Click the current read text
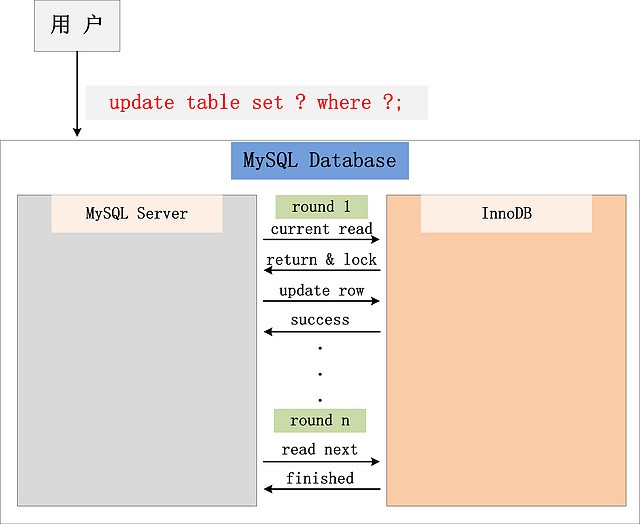The height and width of the screenshot is (524, 640). coord(321,229)
